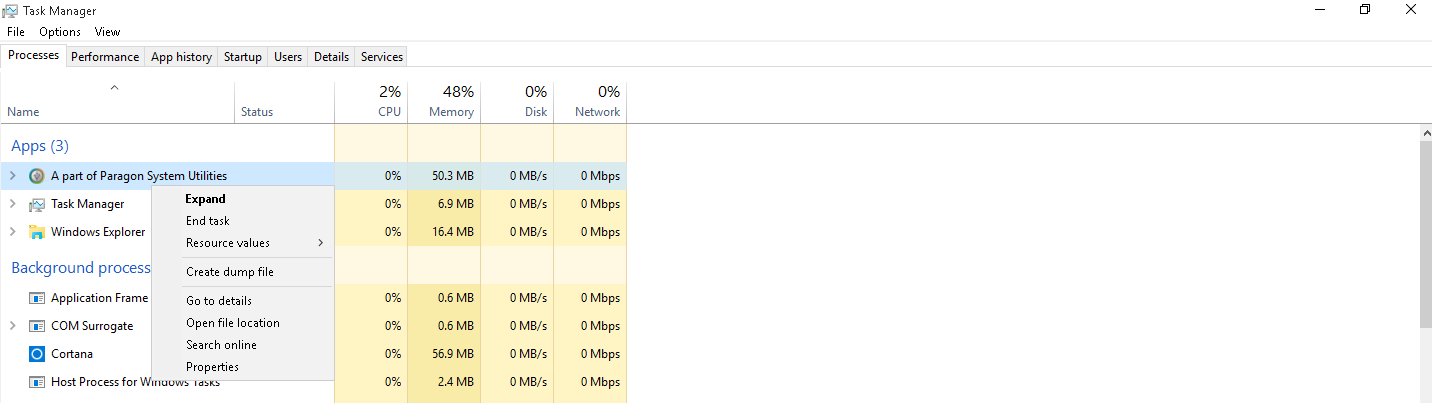Click the Paragon System Utilities app icon

coord(37,176)
